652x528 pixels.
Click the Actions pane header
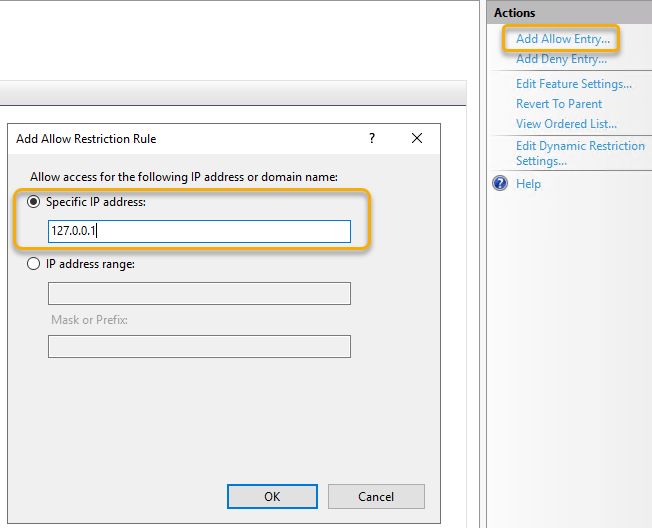tap(569, 13)
